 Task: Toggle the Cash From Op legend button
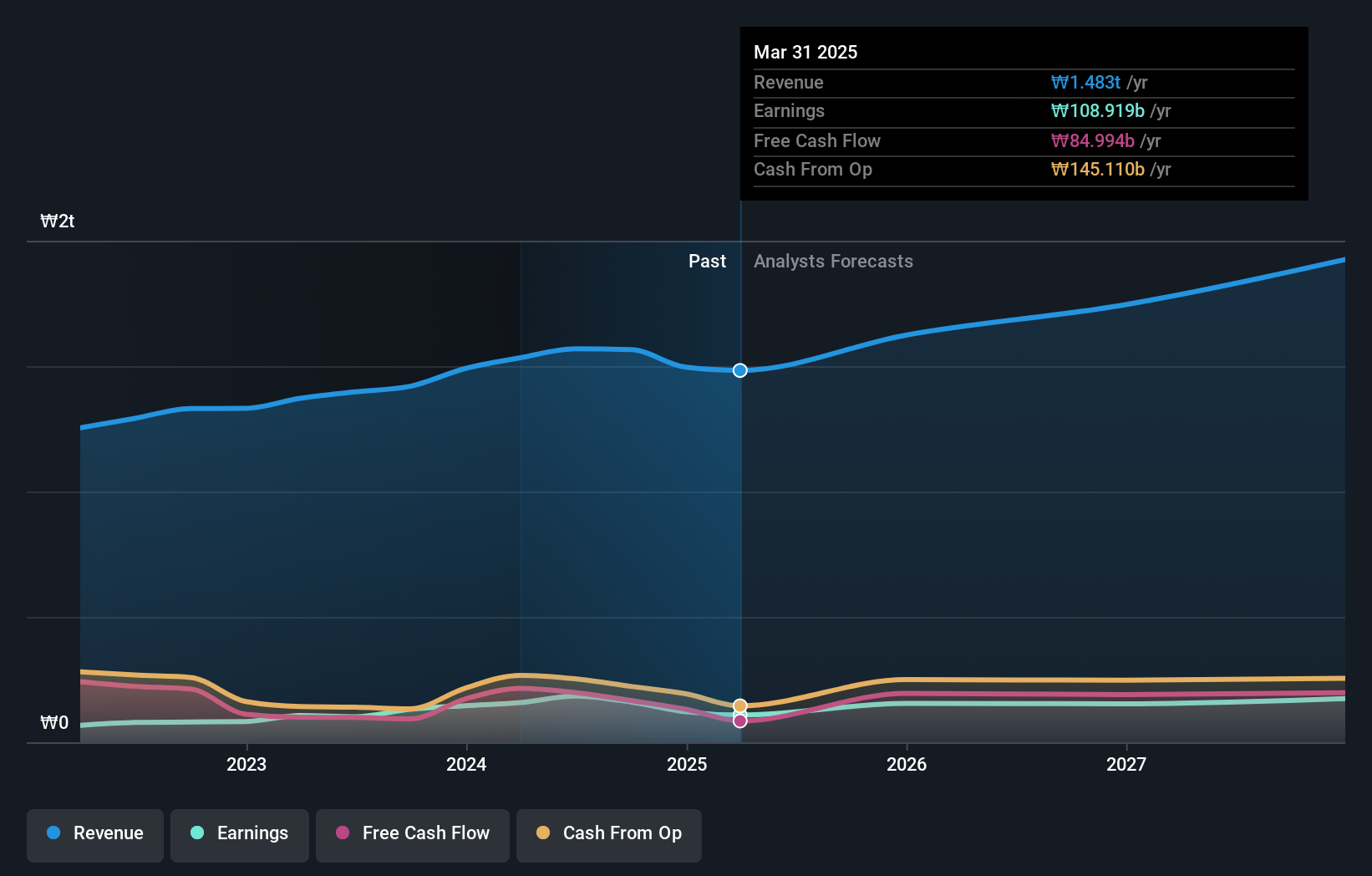(x=609, y=835)
